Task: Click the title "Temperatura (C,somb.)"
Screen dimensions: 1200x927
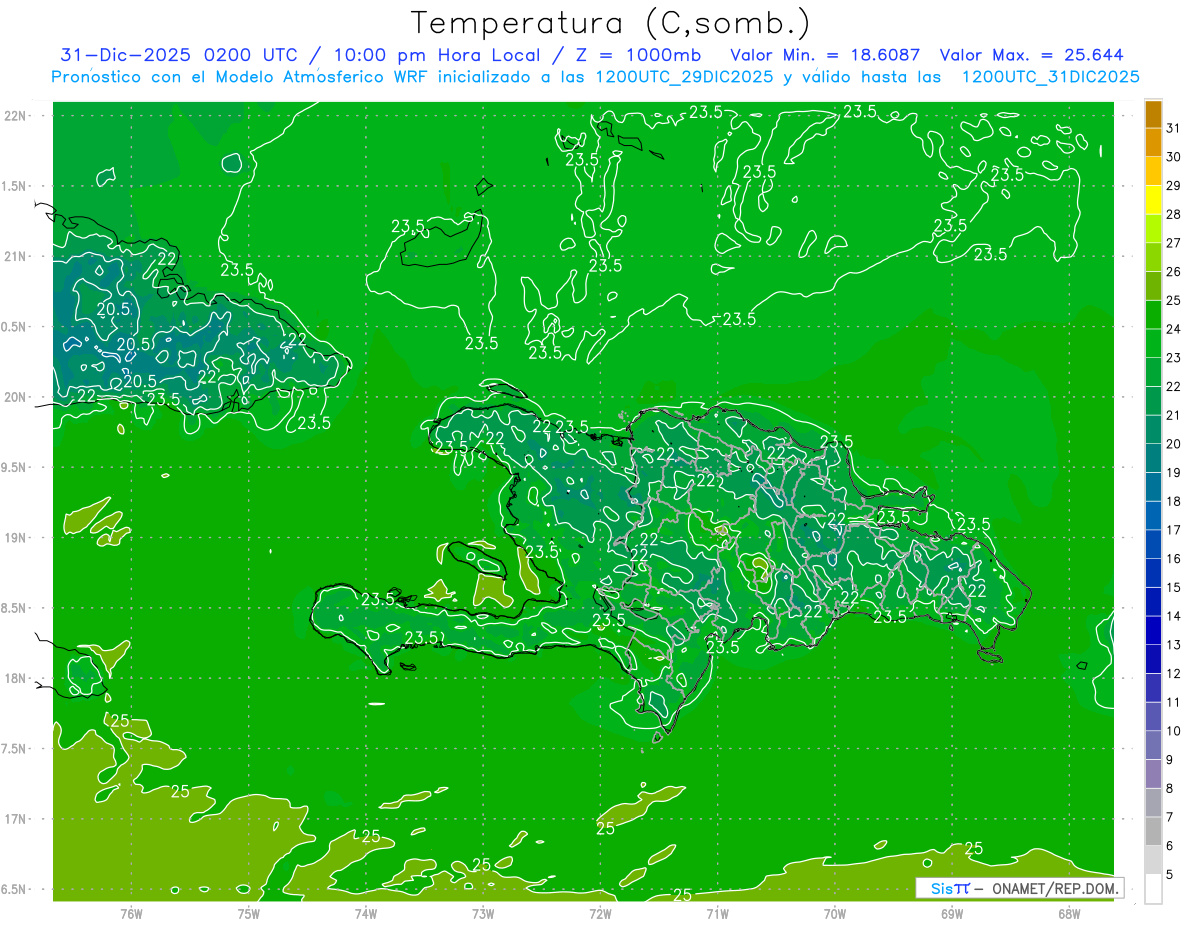Action: (610, 23)
